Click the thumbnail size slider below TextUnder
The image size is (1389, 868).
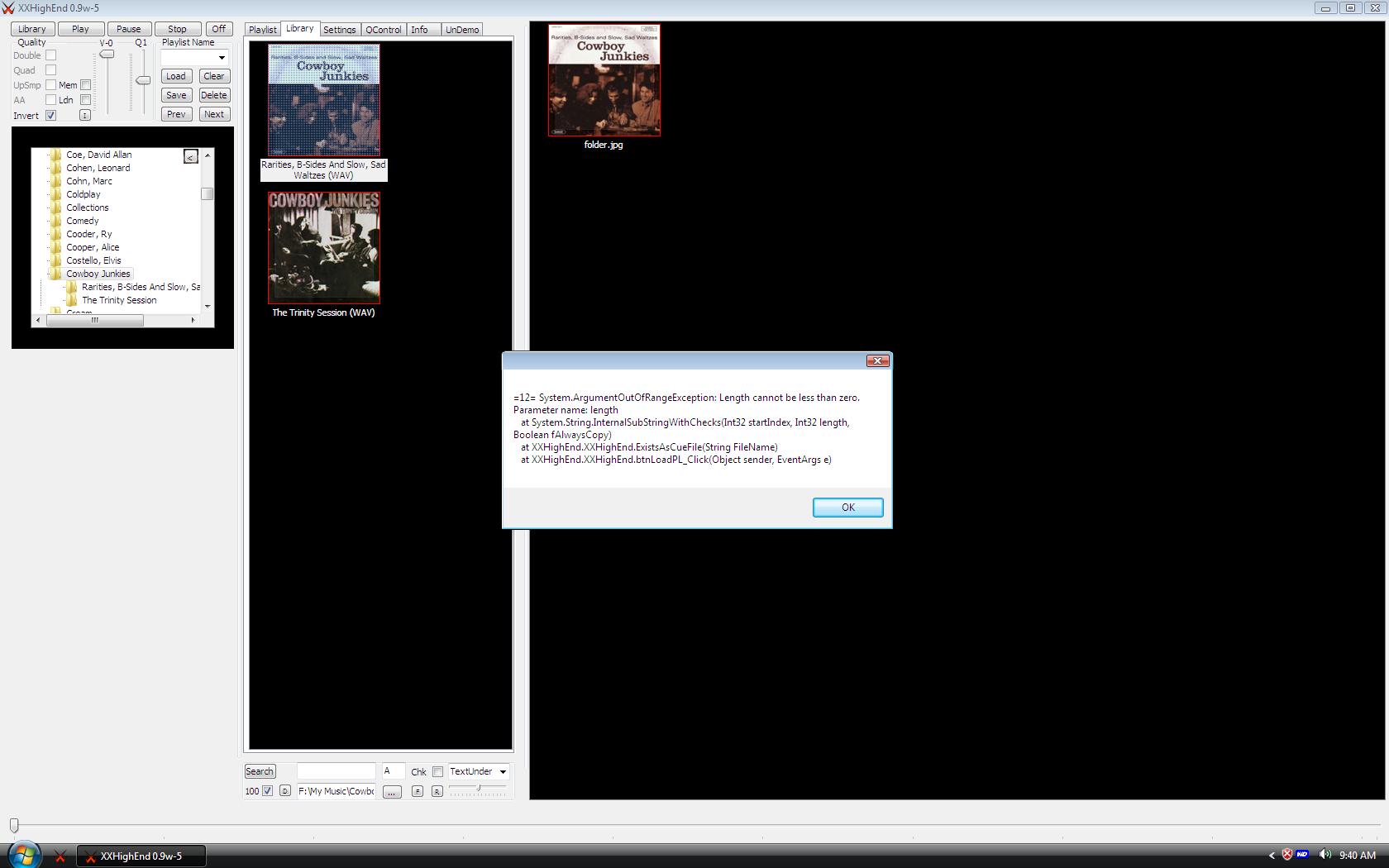(x=479, y=789)
